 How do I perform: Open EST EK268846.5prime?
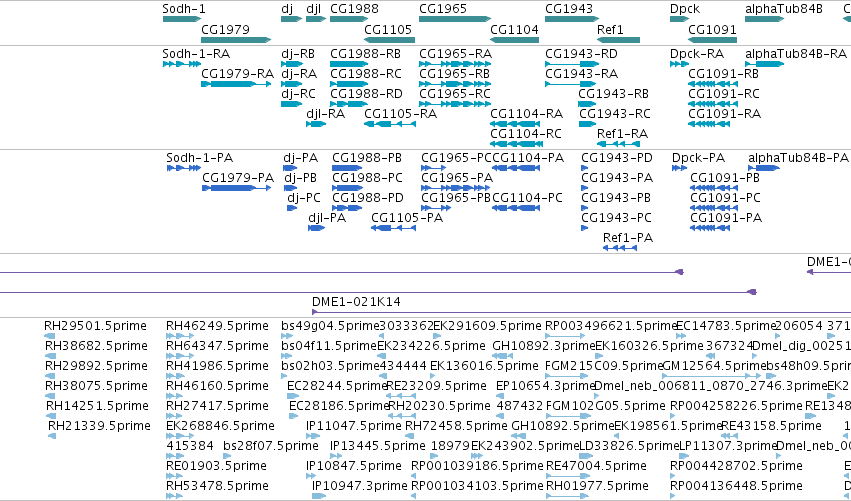[220, 426]
